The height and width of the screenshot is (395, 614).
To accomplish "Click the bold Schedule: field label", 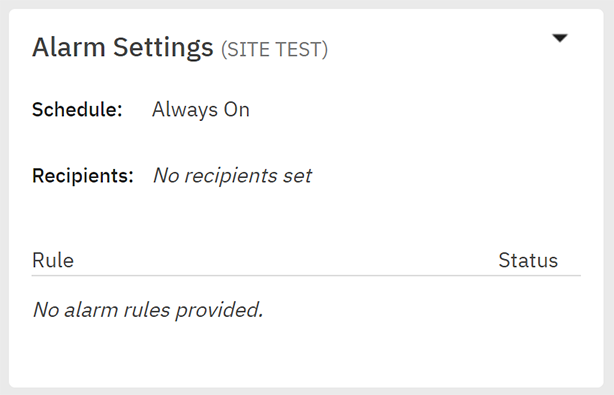I will (x=77, y=109).
